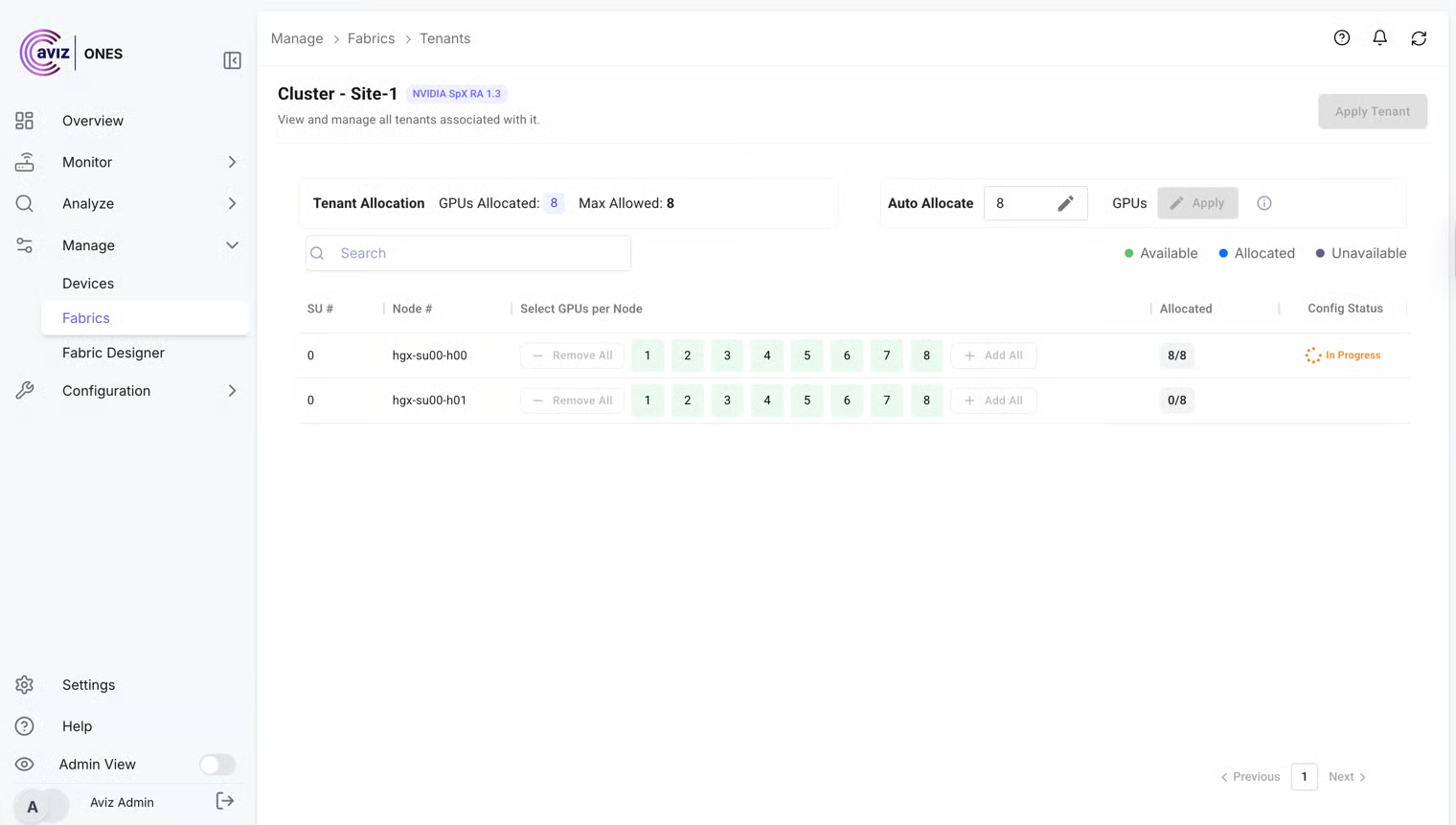Screen dimensions: 1456x825
Task: Click the Fabrics breadcrumb link
Action: point(371,38)
